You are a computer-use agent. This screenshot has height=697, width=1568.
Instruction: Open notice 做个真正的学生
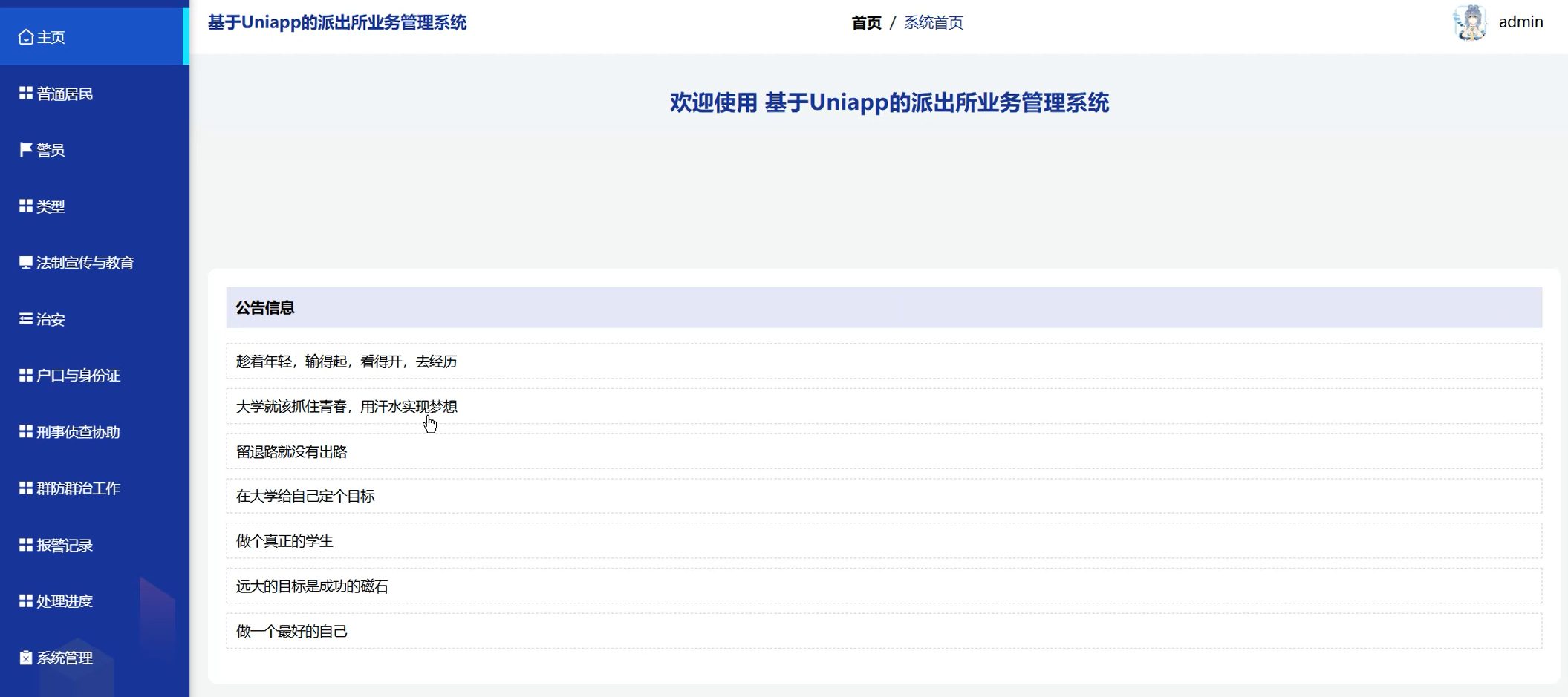coord(884,541)
